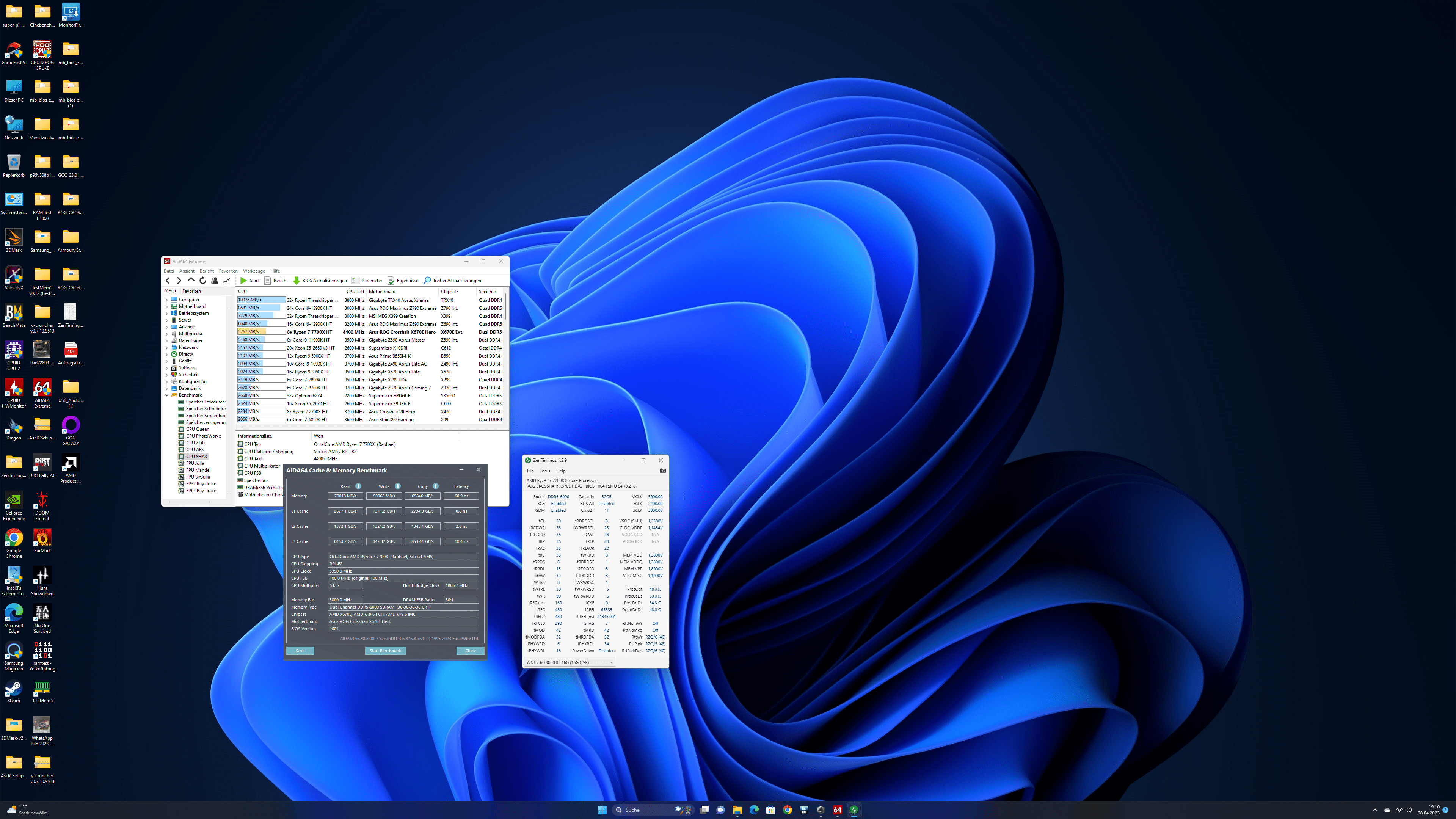The height and width of the screenshot is (819, 1456).
Task: Expand Anzeige node in AIDA64 tree
Action: (167, 327)
